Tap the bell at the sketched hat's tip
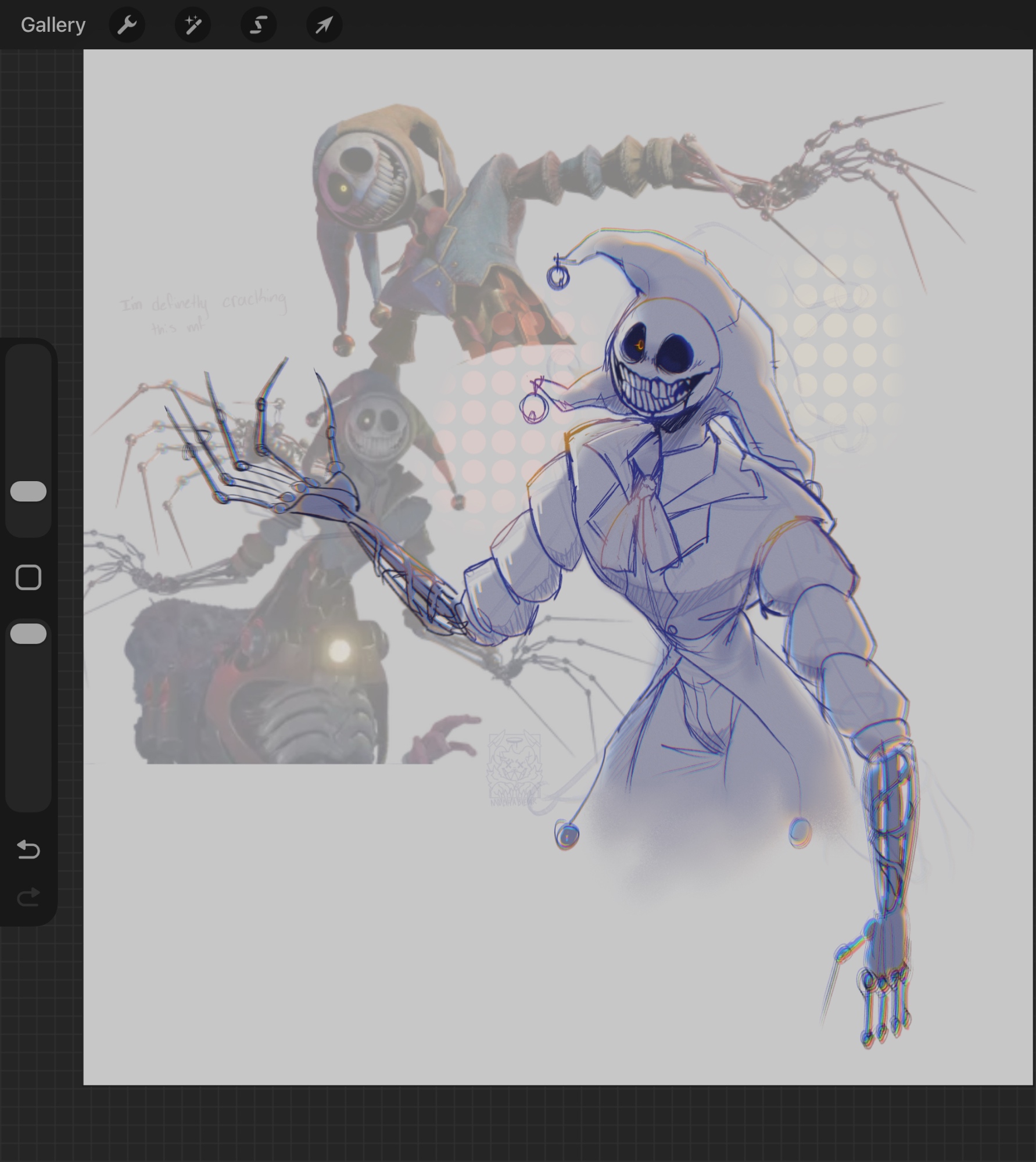 (x=558, y=278)
